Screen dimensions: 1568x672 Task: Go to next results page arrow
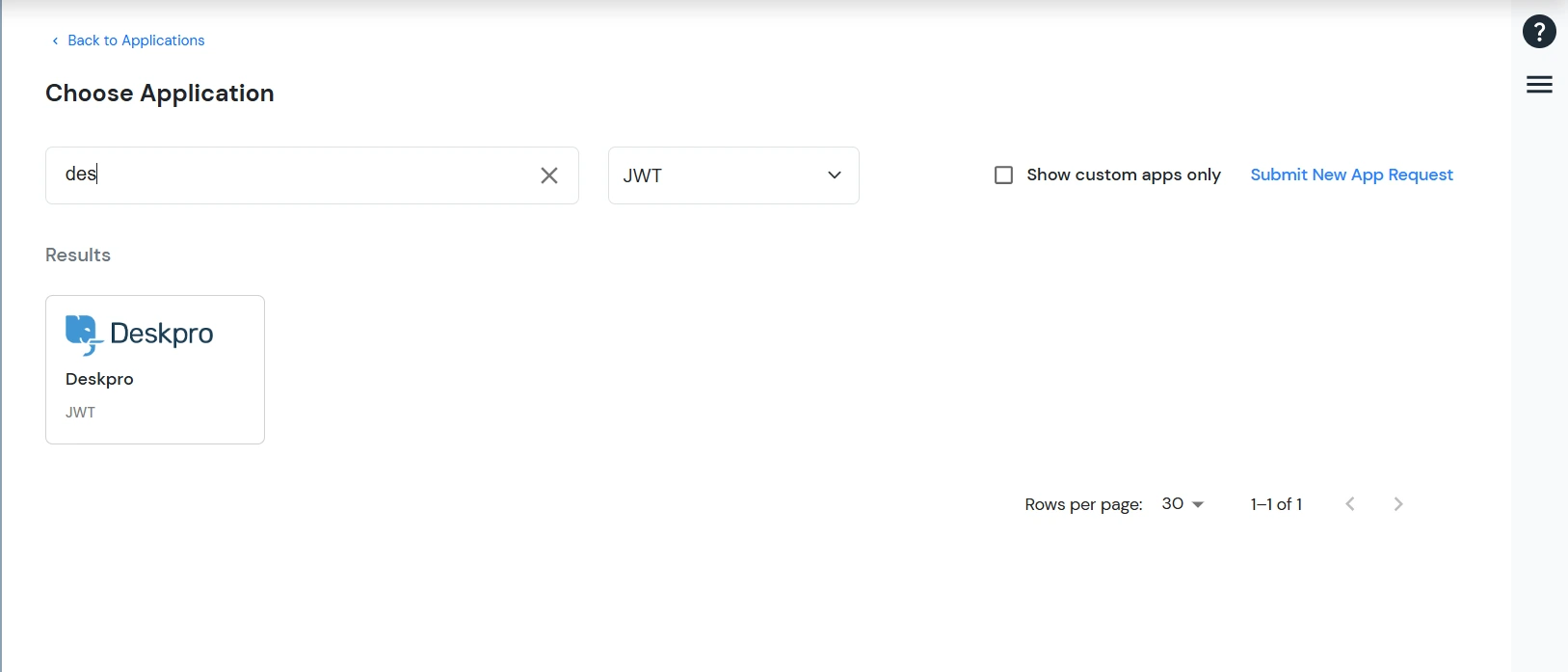point(1398,504)
